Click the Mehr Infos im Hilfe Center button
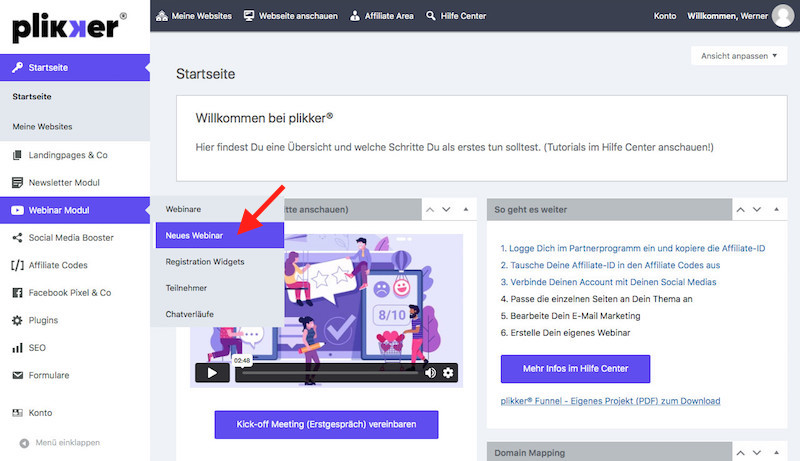This screenshot has height=461, width=800. tap(575, 369)
